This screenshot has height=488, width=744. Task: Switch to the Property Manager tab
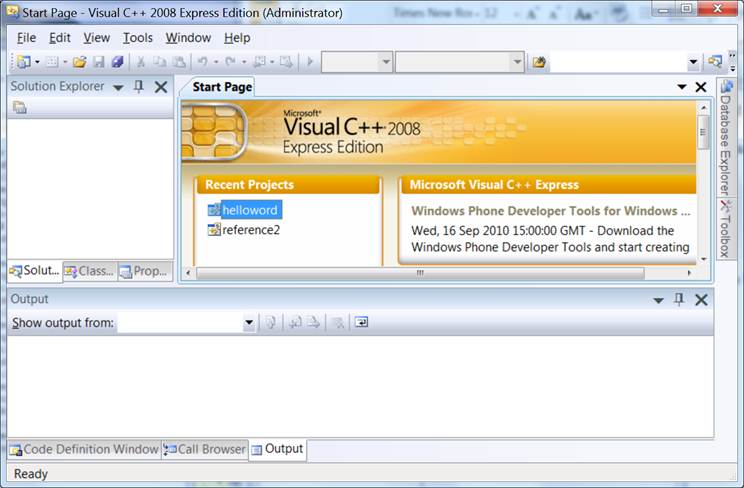coord(145,271)
